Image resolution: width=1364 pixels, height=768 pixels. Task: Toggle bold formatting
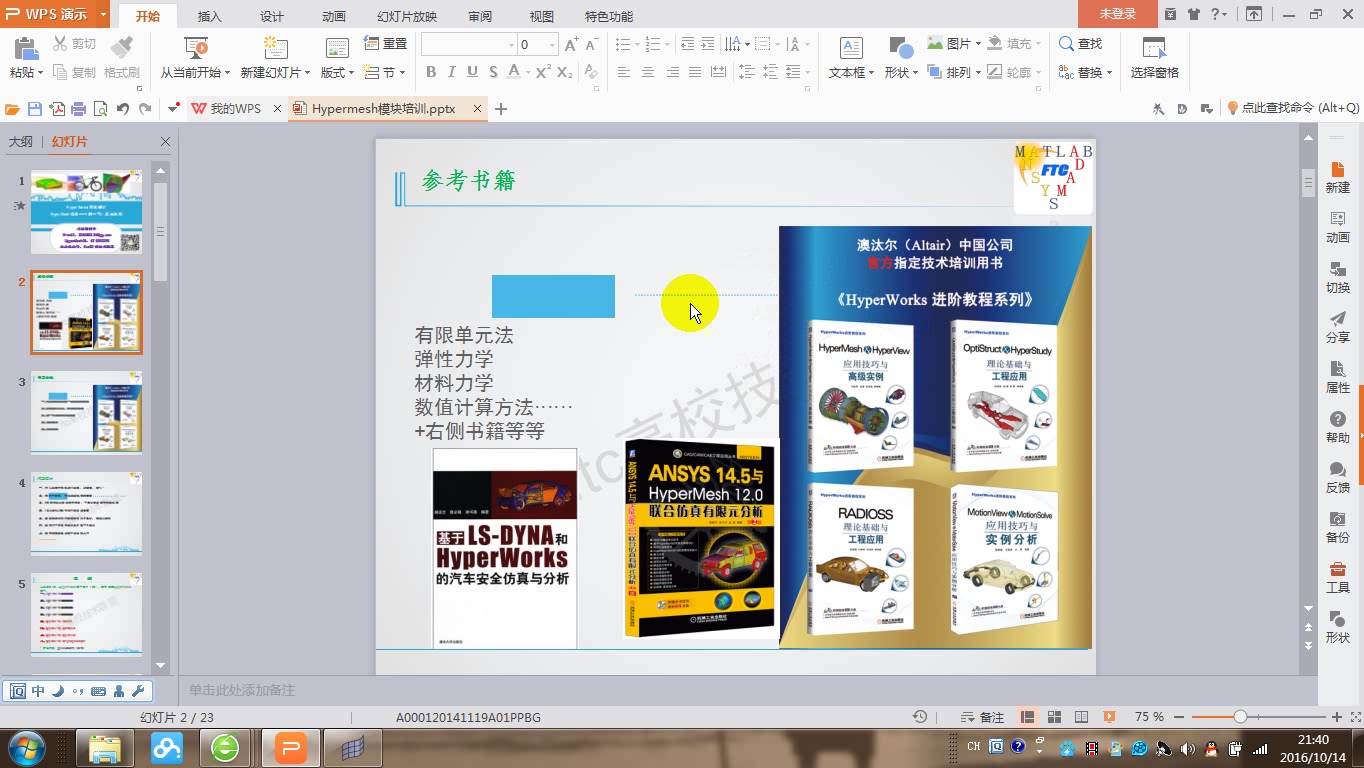click(431, 72)
